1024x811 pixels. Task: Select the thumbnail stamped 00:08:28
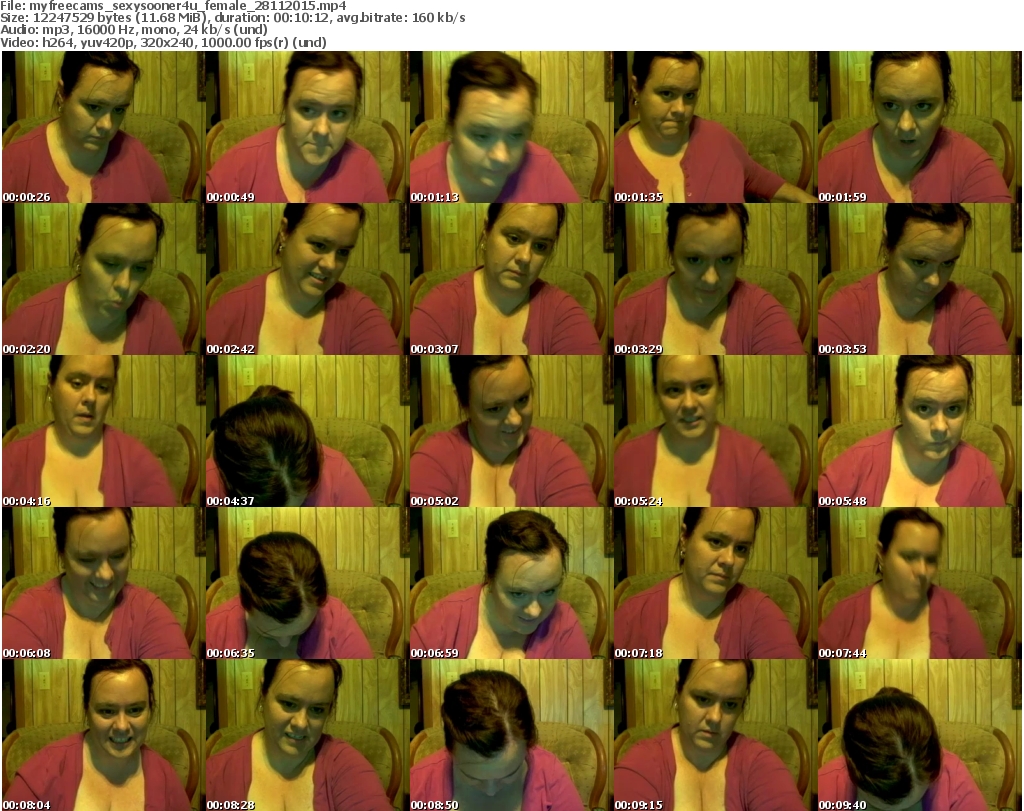307,735
